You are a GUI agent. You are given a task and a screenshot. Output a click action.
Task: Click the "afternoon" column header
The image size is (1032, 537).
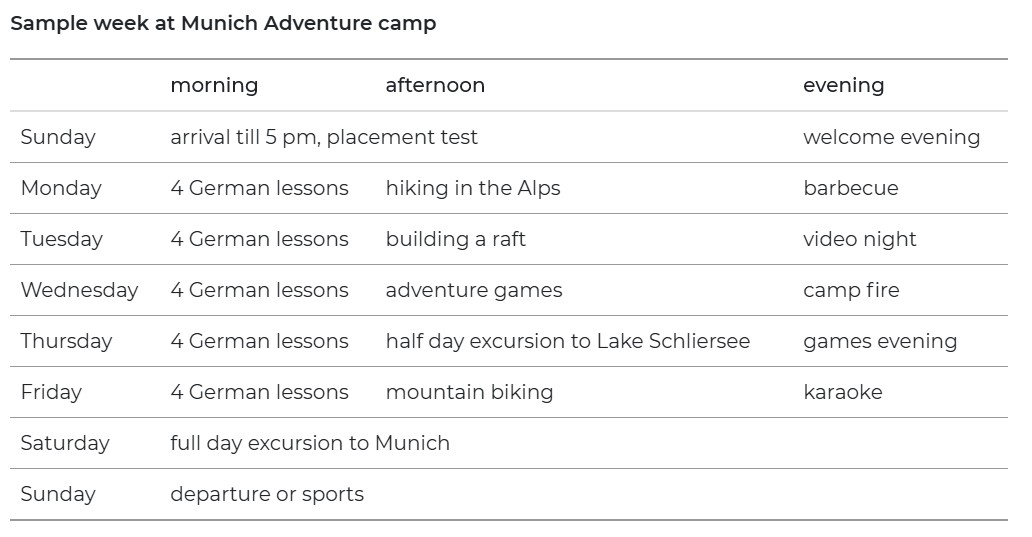click(435, 85)
